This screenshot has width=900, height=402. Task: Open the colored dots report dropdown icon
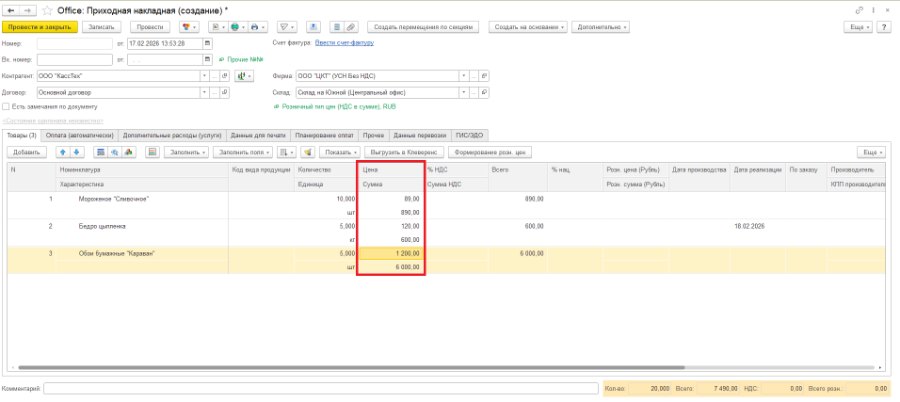(188, 27)
